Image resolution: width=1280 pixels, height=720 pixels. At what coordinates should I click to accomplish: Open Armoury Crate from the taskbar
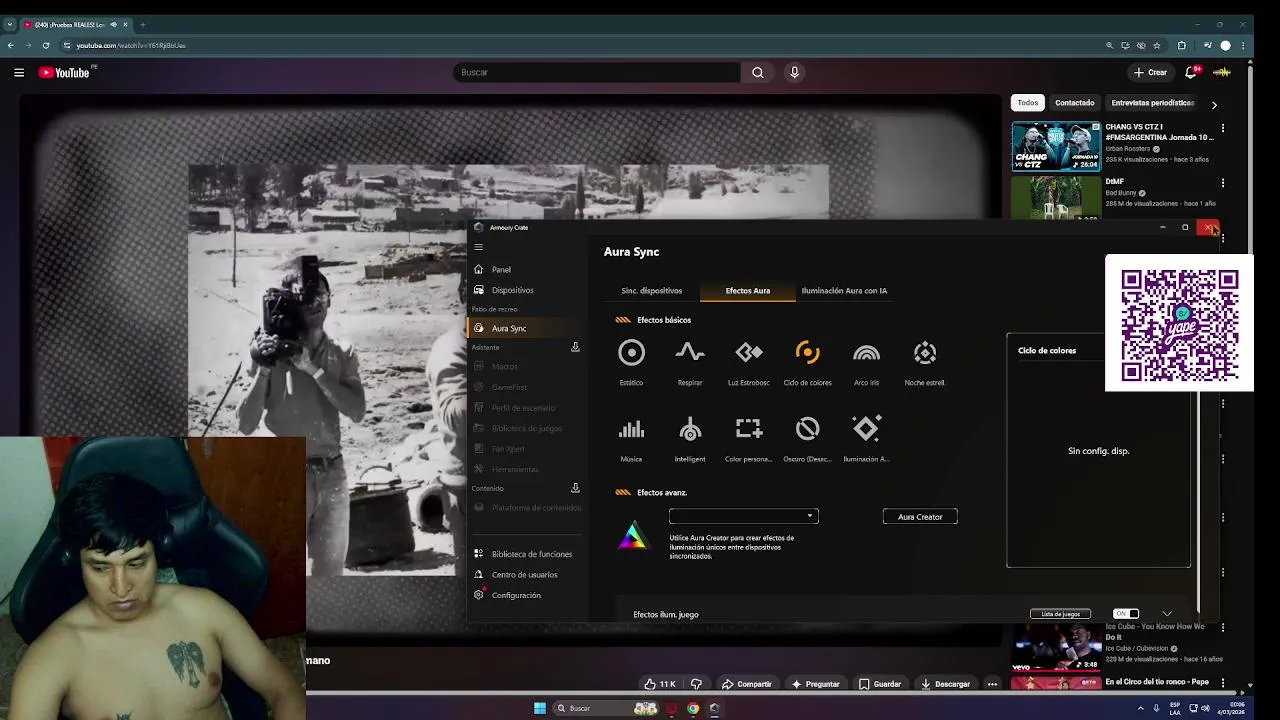pos(714,708)
